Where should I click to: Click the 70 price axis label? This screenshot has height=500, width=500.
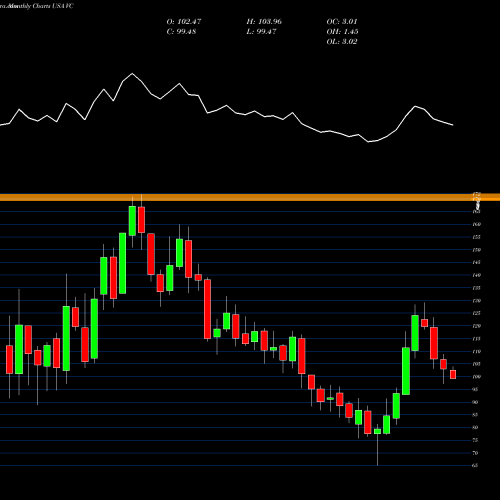point(475,453)
